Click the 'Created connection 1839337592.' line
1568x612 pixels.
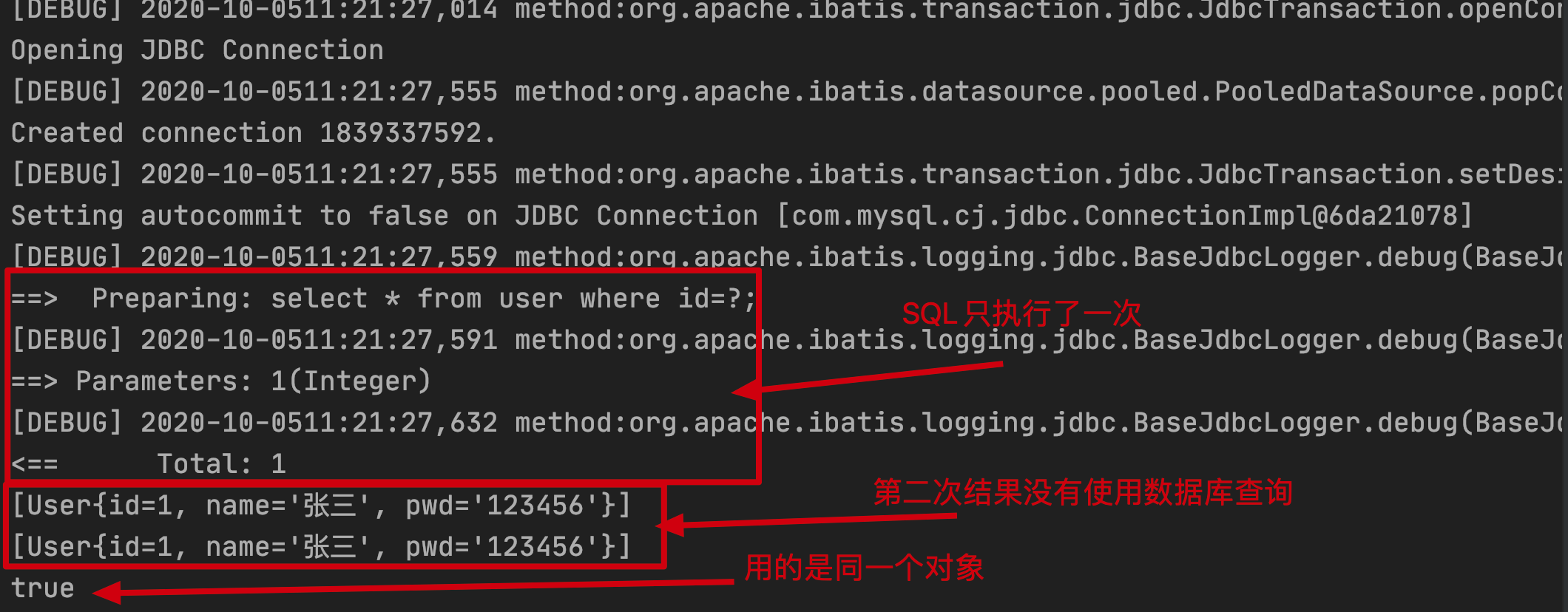point(253,133)
